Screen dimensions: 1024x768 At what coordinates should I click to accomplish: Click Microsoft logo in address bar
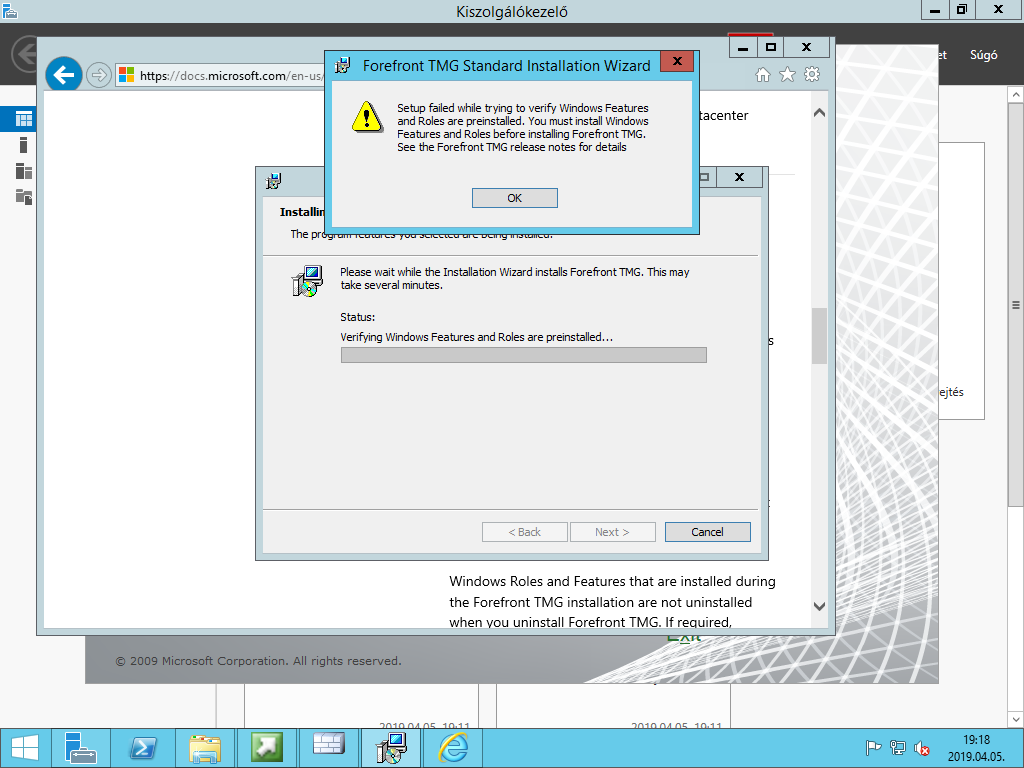pyautogui.click(x=127, y=75)
